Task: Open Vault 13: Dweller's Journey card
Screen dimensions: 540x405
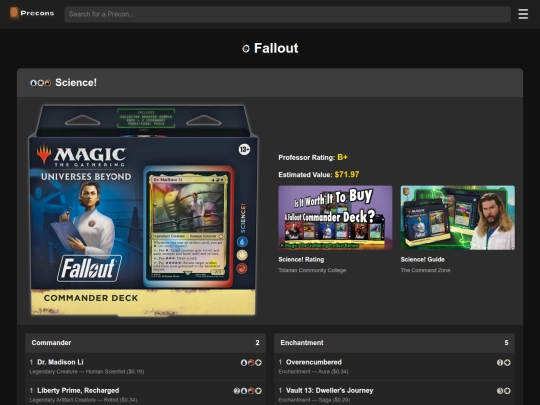Action: click(330, 391)
